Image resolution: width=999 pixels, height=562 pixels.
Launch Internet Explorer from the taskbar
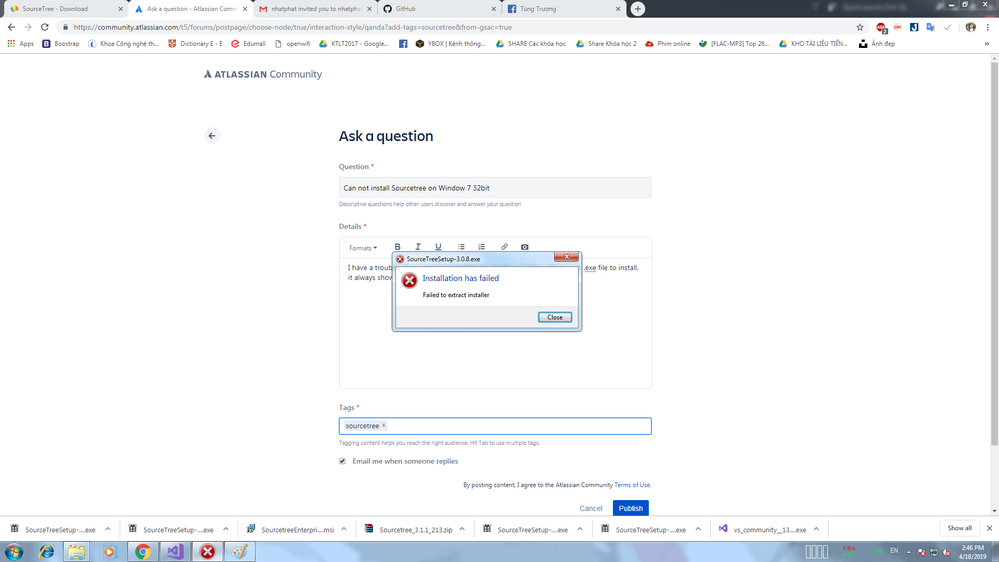[46, 552]
